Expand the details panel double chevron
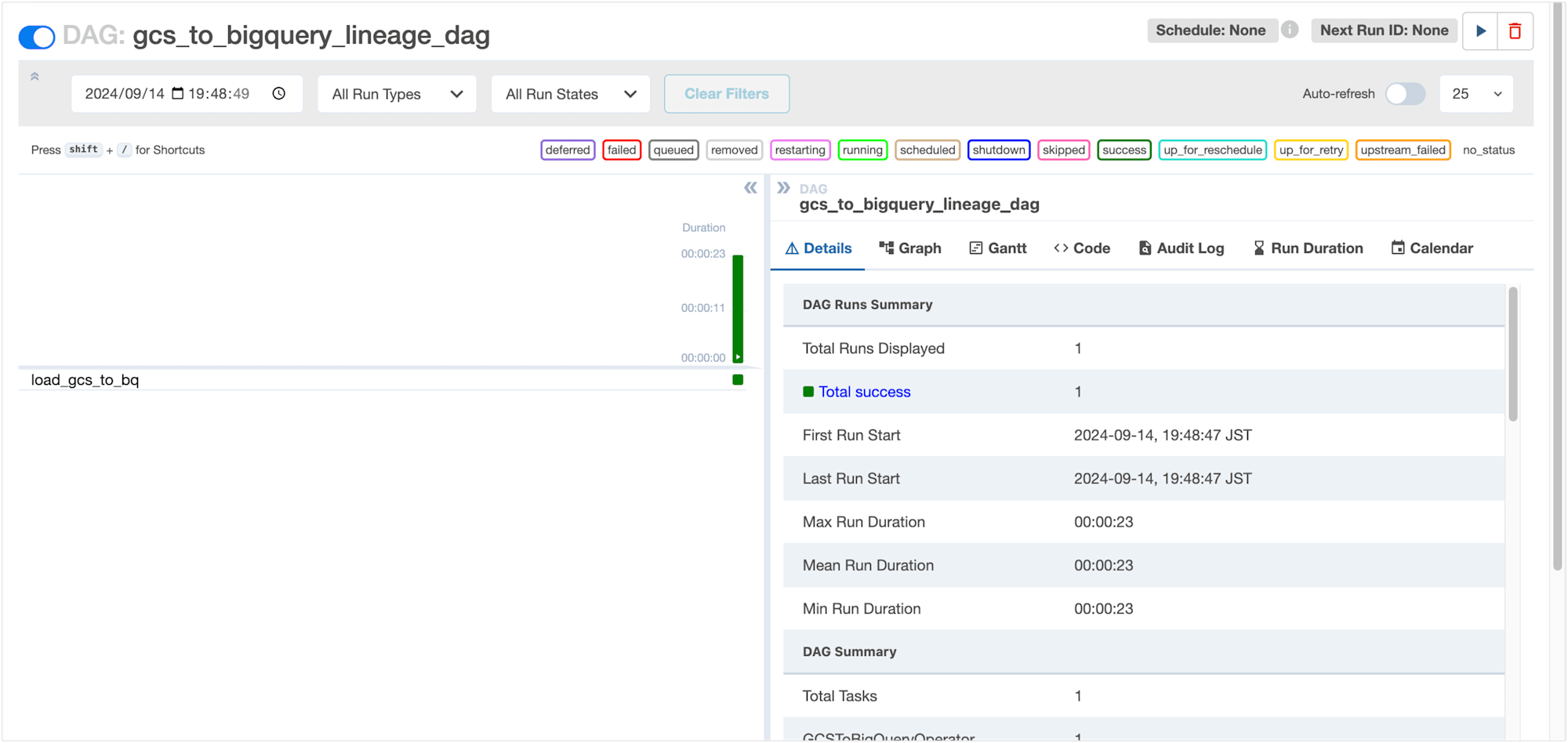 pyautogui.click(x=783, y=188)
